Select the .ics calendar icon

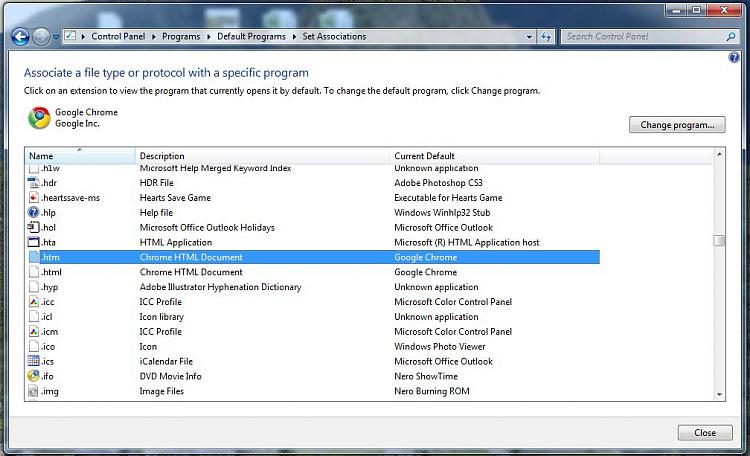(x=33, y=361)
